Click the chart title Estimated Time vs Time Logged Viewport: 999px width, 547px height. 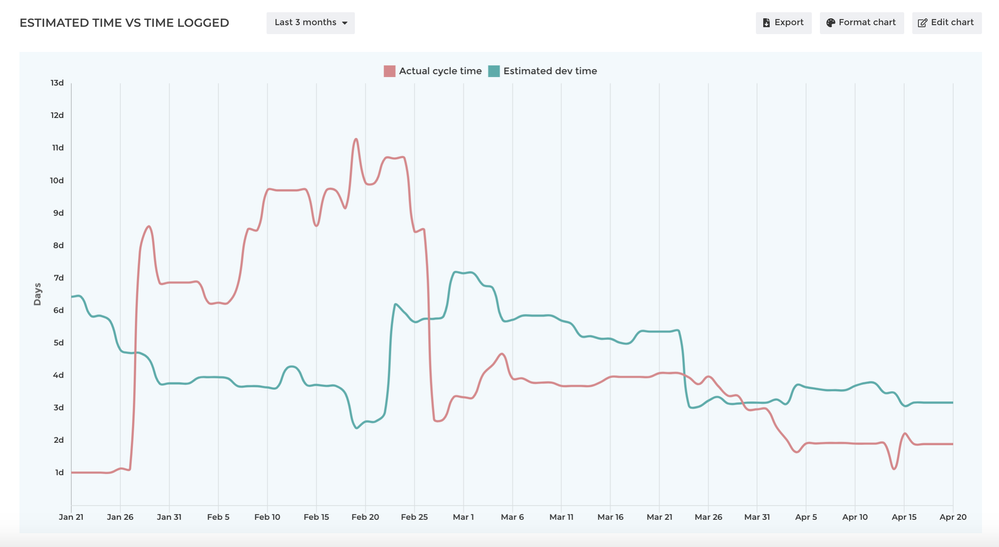(124, 23)
